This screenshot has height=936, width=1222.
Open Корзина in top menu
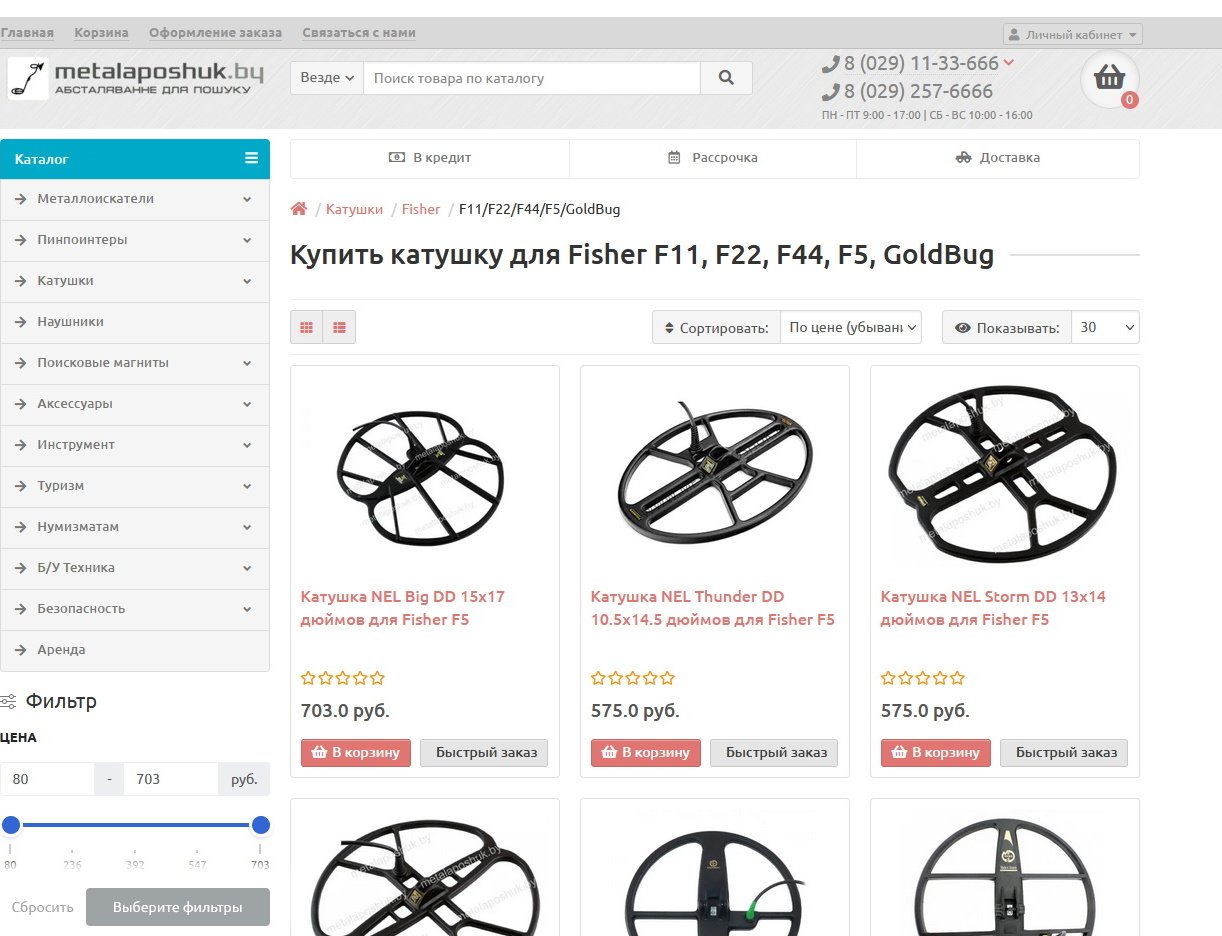click(101, 33)
